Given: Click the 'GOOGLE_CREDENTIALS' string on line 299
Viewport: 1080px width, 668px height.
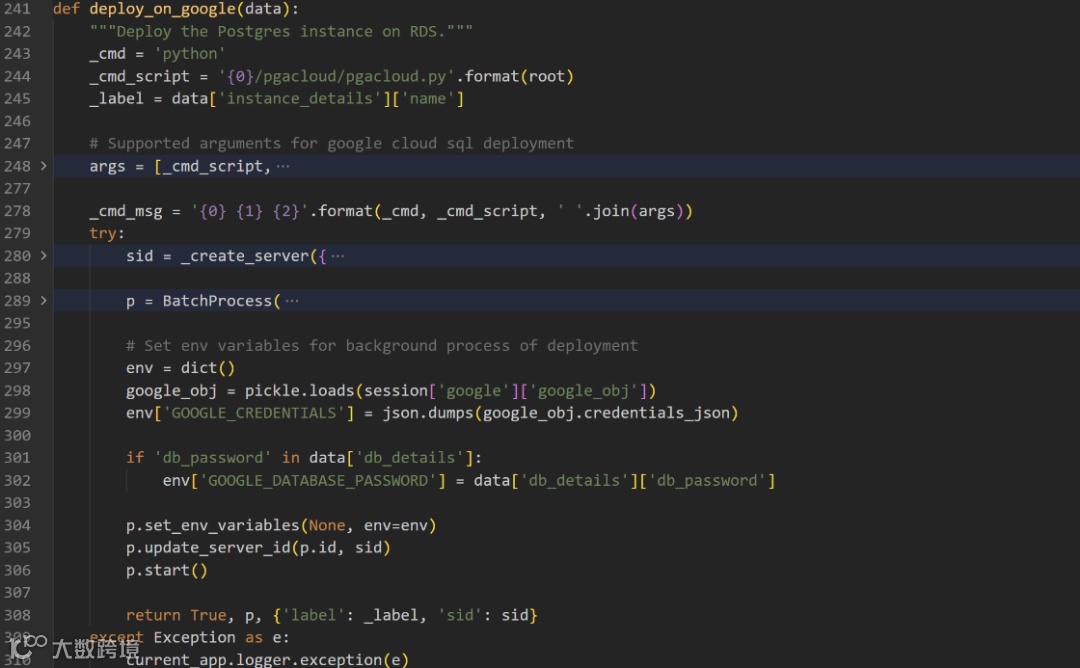Looking at the screenshot, I should coord(253,413).
